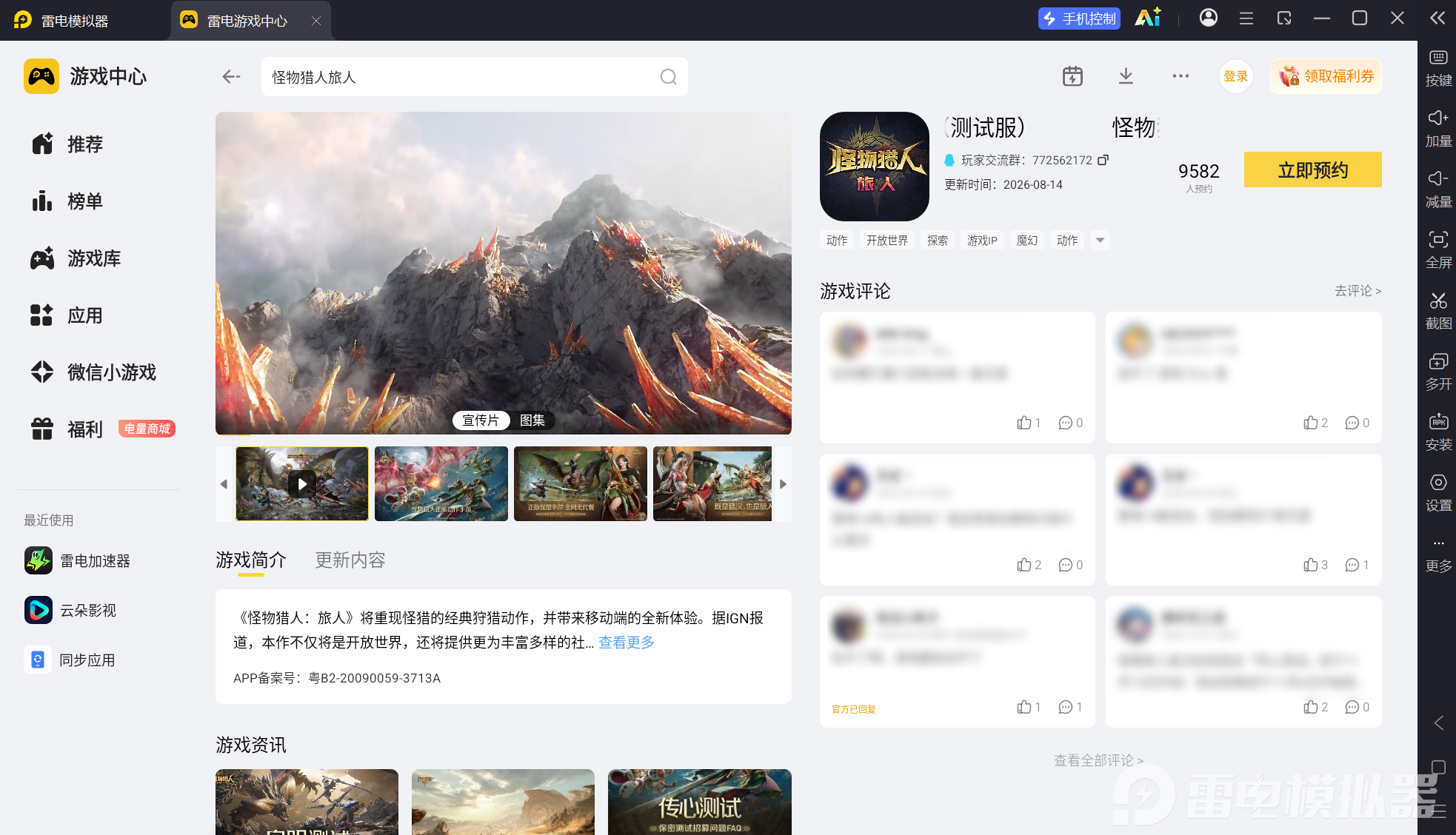Copy the player group number 772562172

coord(1103,160)
